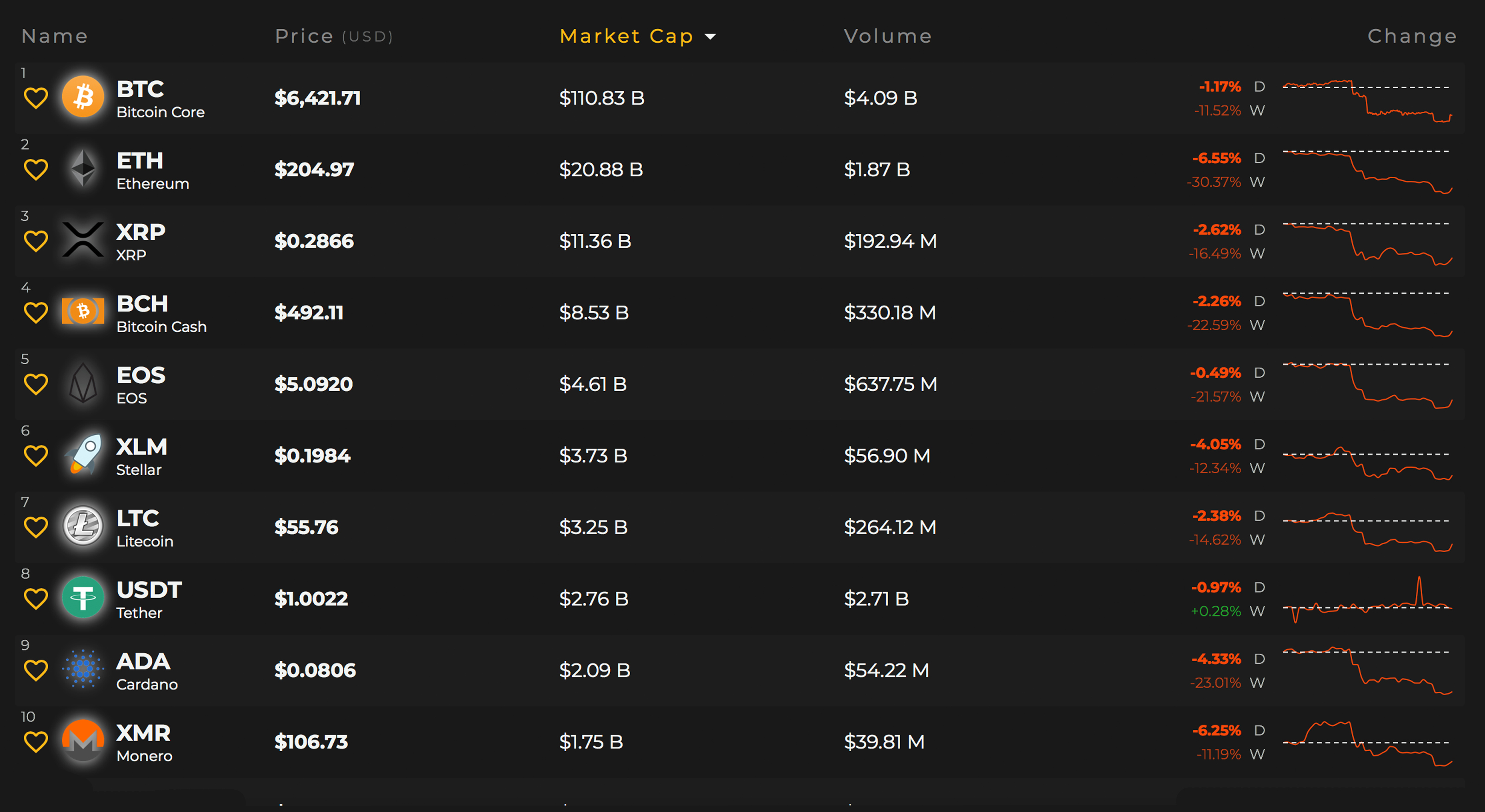Favorite BTC with the heart icon
The height and width of the screenshot is (812, 1485).
click(x=36, y=98)
